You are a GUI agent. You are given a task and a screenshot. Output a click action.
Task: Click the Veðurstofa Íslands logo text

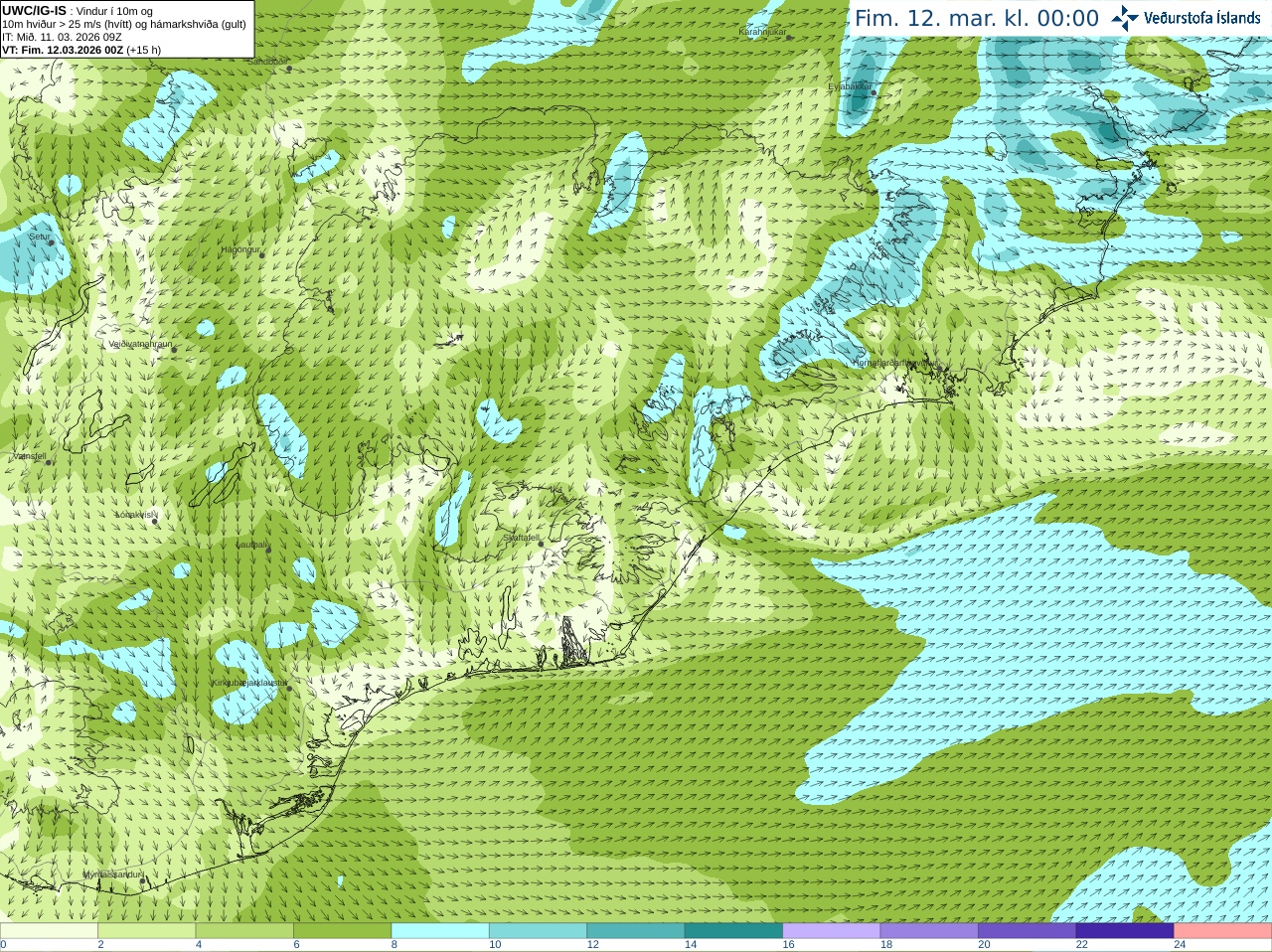point(1201,18)
